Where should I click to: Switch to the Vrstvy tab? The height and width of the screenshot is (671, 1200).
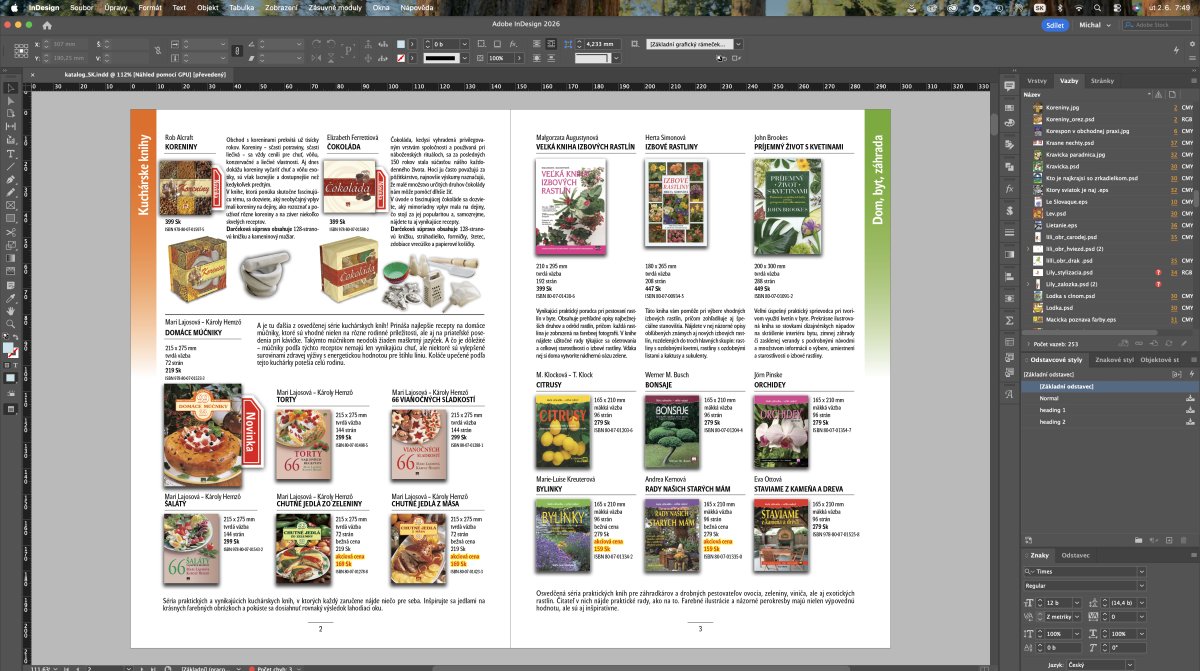1037,80
